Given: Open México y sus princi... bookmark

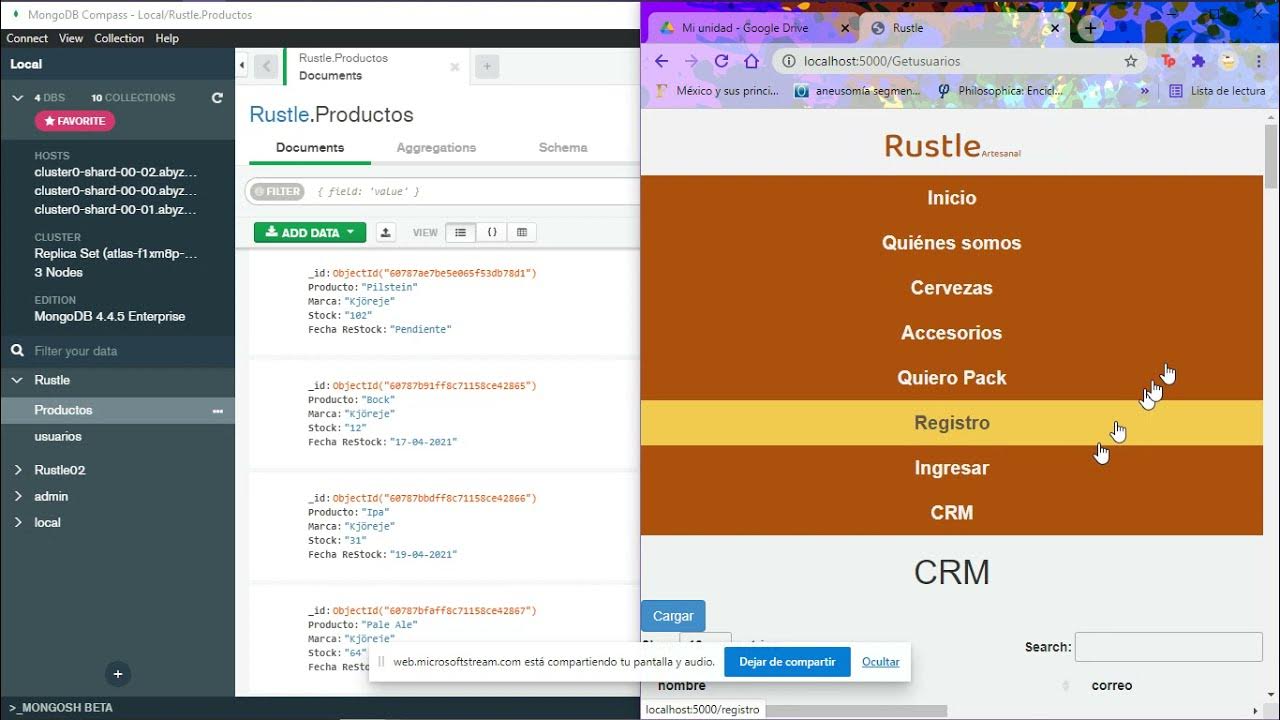Looking at the screenshot, I should point(717,90).
